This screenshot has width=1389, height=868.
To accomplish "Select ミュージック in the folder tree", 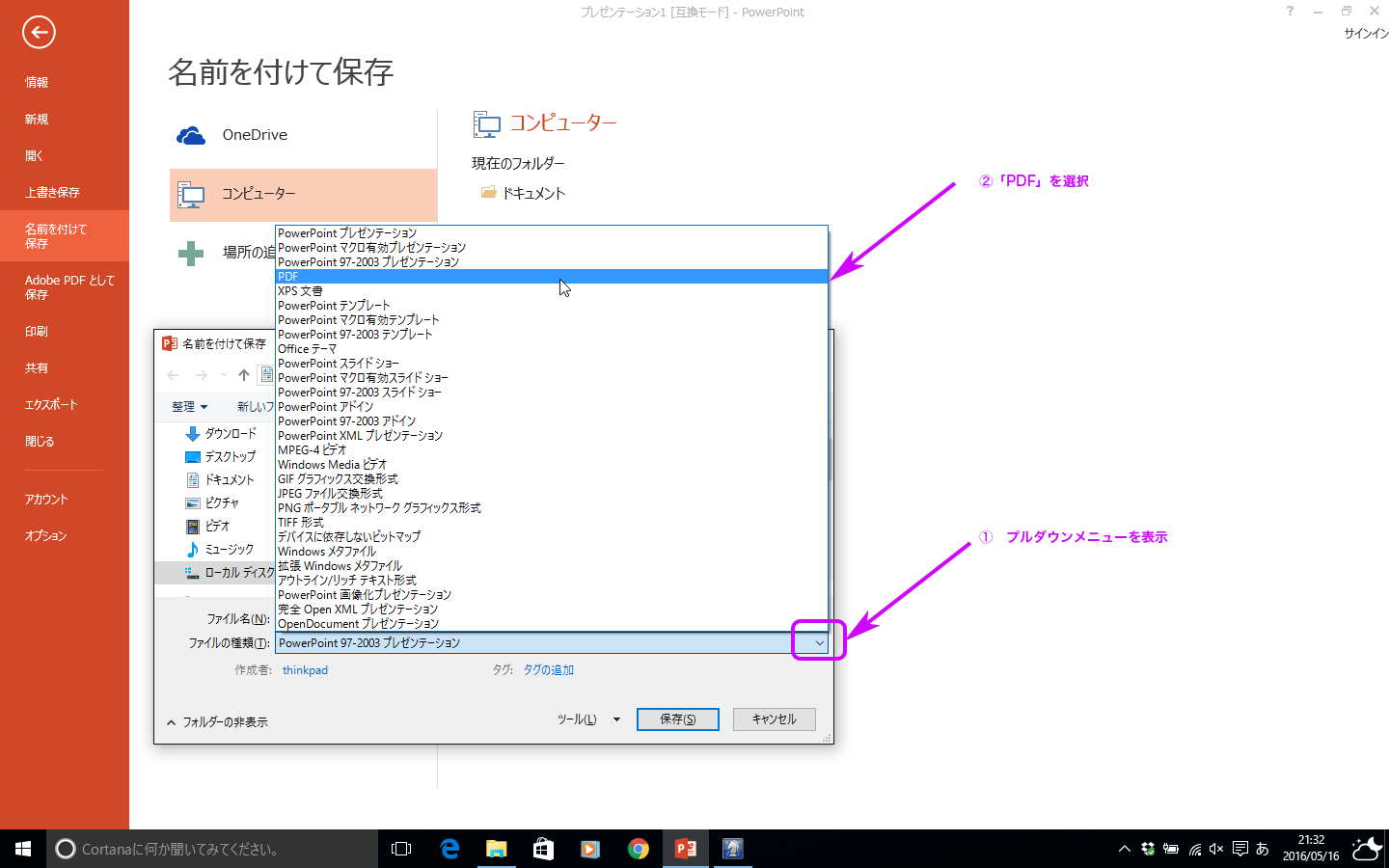I will [x=220, y=550].
